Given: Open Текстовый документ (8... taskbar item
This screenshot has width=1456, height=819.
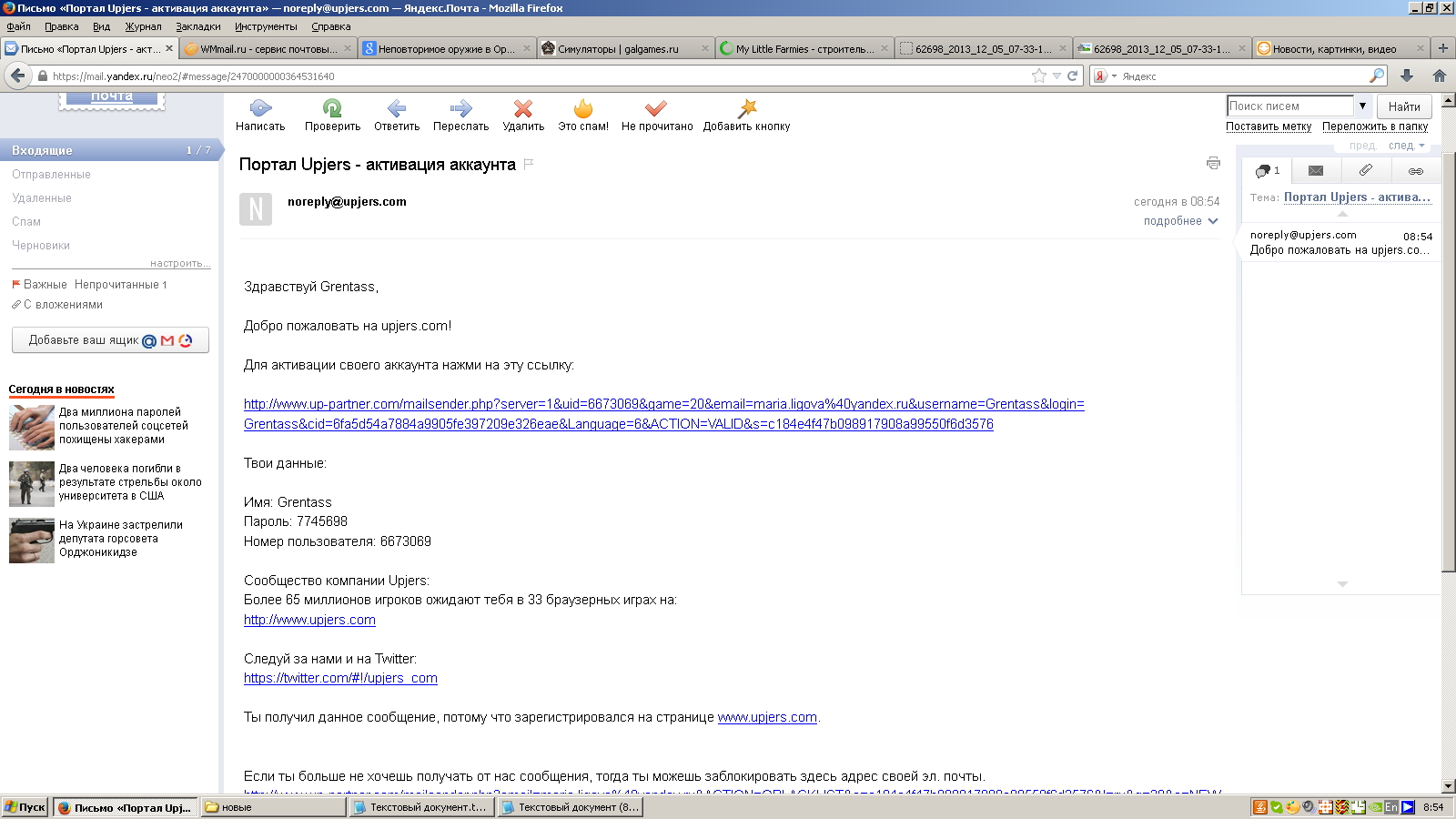Looking at the screenshot, I should [571, 807].
